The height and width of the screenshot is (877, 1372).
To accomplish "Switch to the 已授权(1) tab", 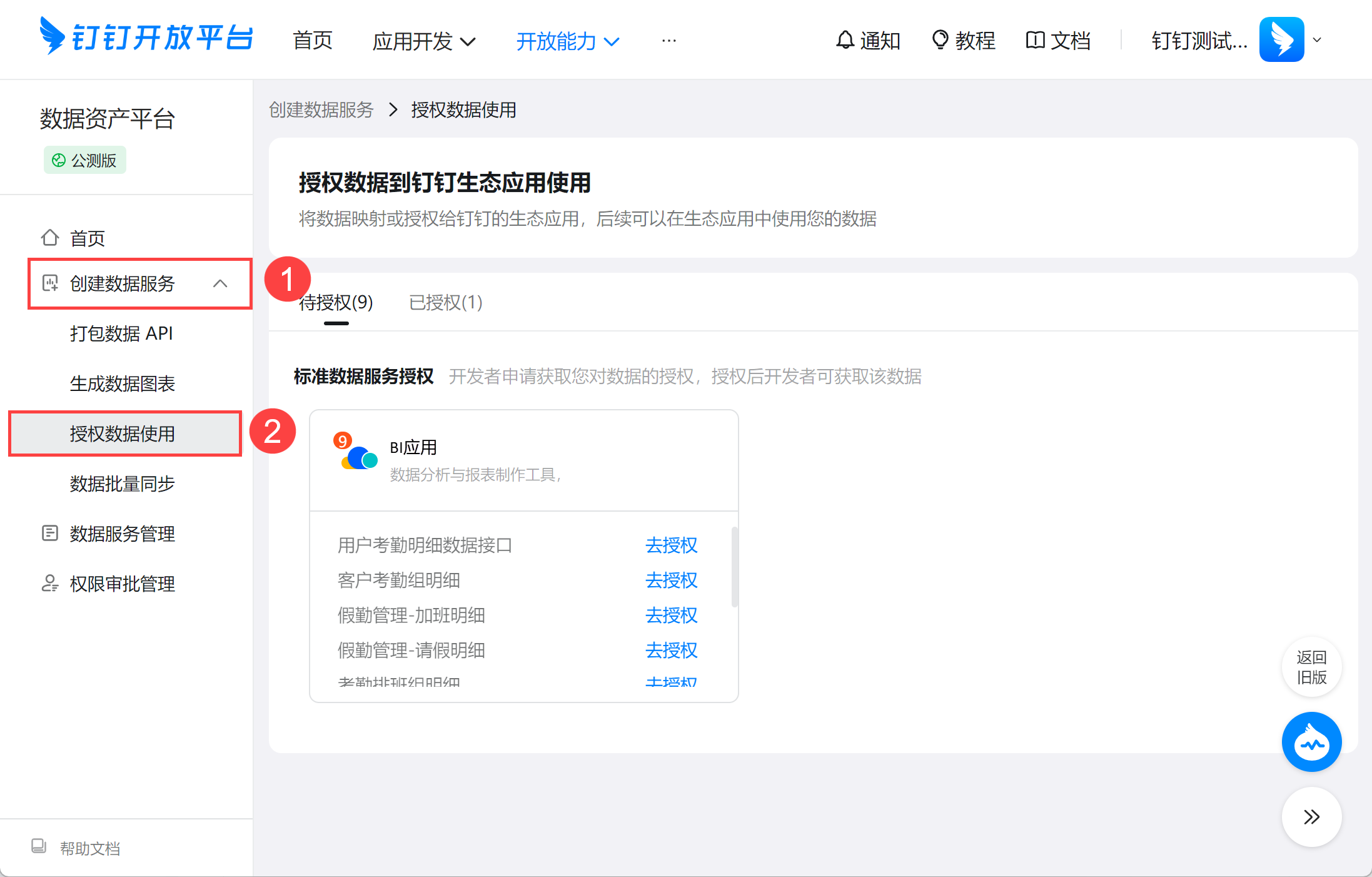I will pos(445,303).
